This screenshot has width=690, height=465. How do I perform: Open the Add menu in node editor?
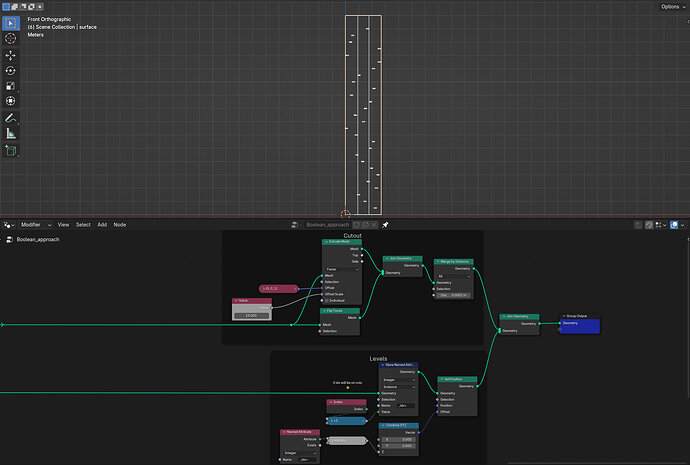coord(102,225)
